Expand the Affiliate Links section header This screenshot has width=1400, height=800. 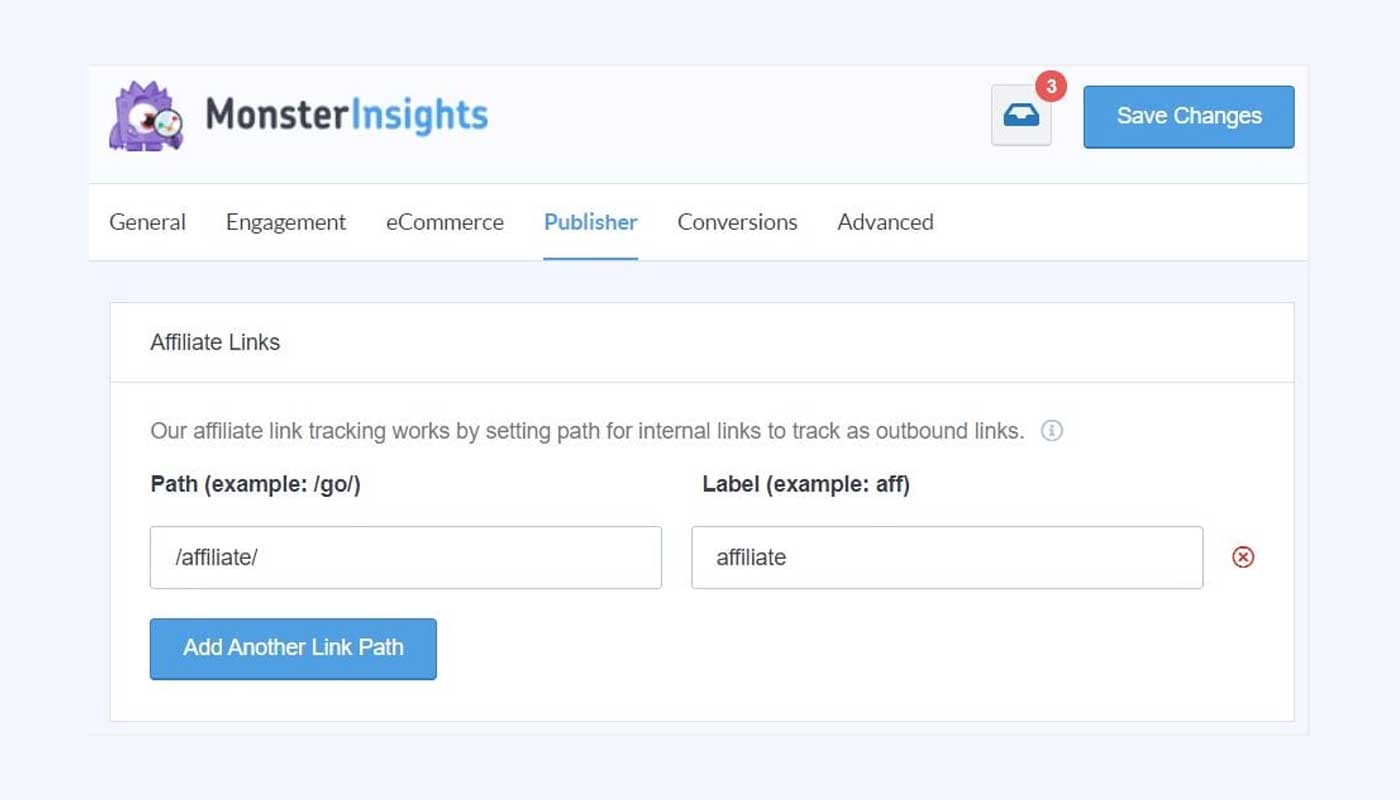pos(215,342)
